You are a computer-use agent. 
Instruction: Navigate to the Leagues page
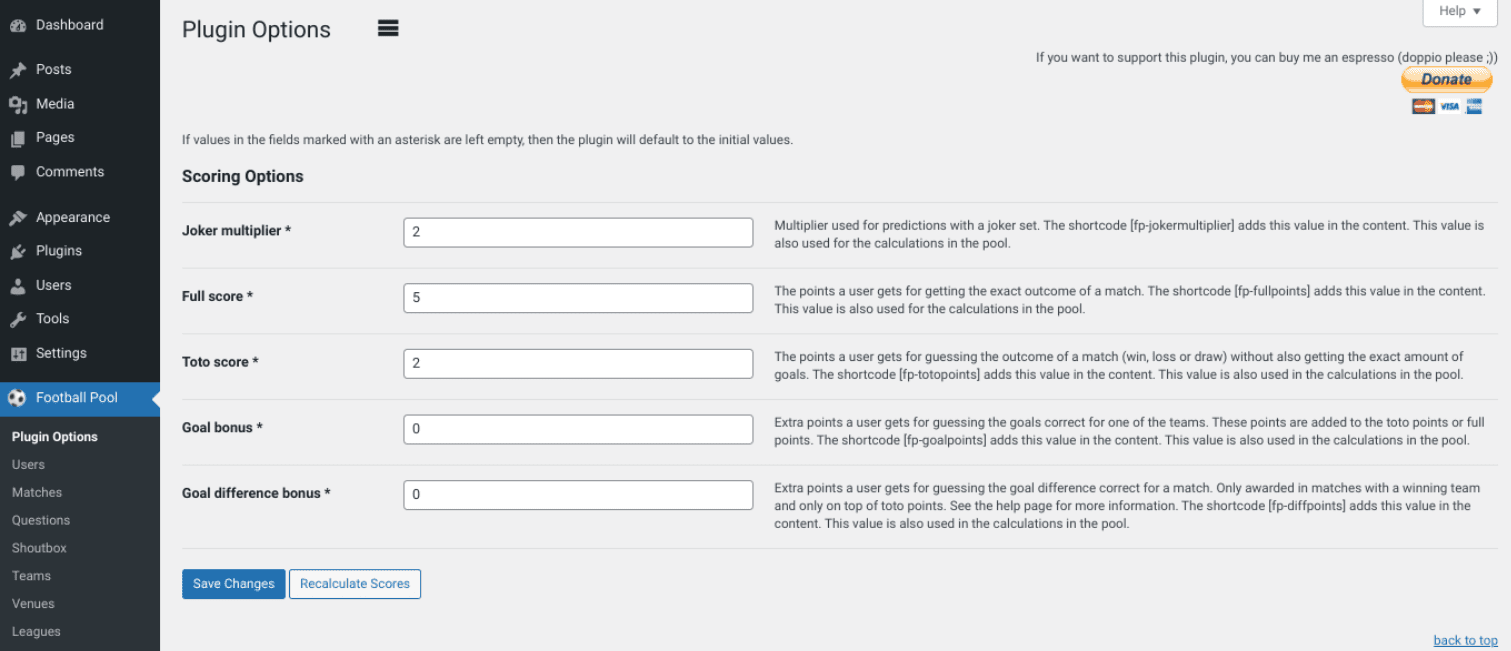pyautogui.click(x=36, y=631)
